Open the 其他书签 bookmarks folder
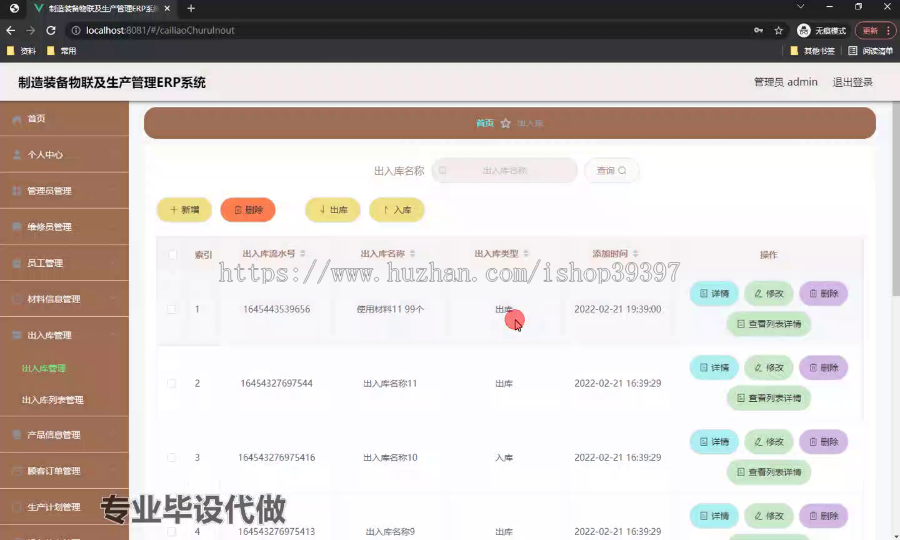Image resolution: width=900 pixels, height=540 pixels. 812,51
